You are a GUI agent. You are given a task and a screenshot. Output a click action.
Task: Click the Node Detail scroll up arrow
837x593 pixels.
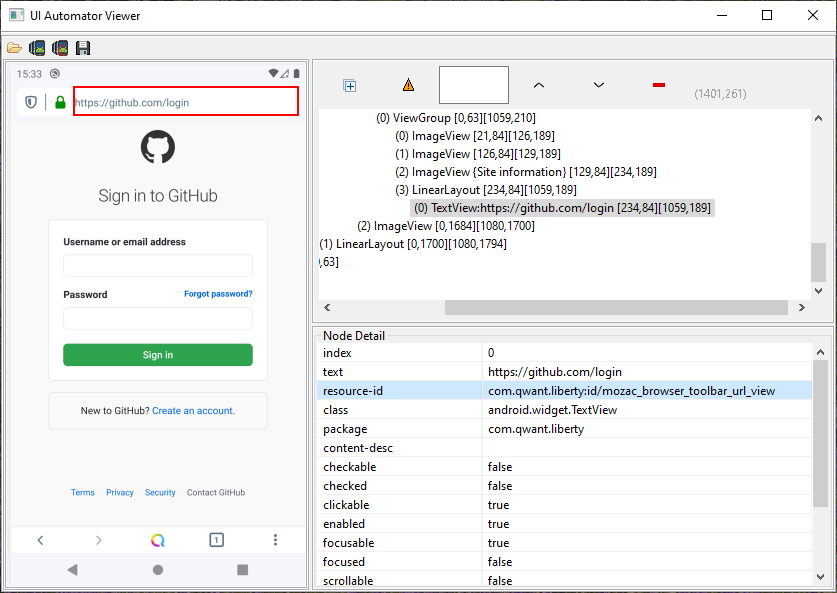820,352
